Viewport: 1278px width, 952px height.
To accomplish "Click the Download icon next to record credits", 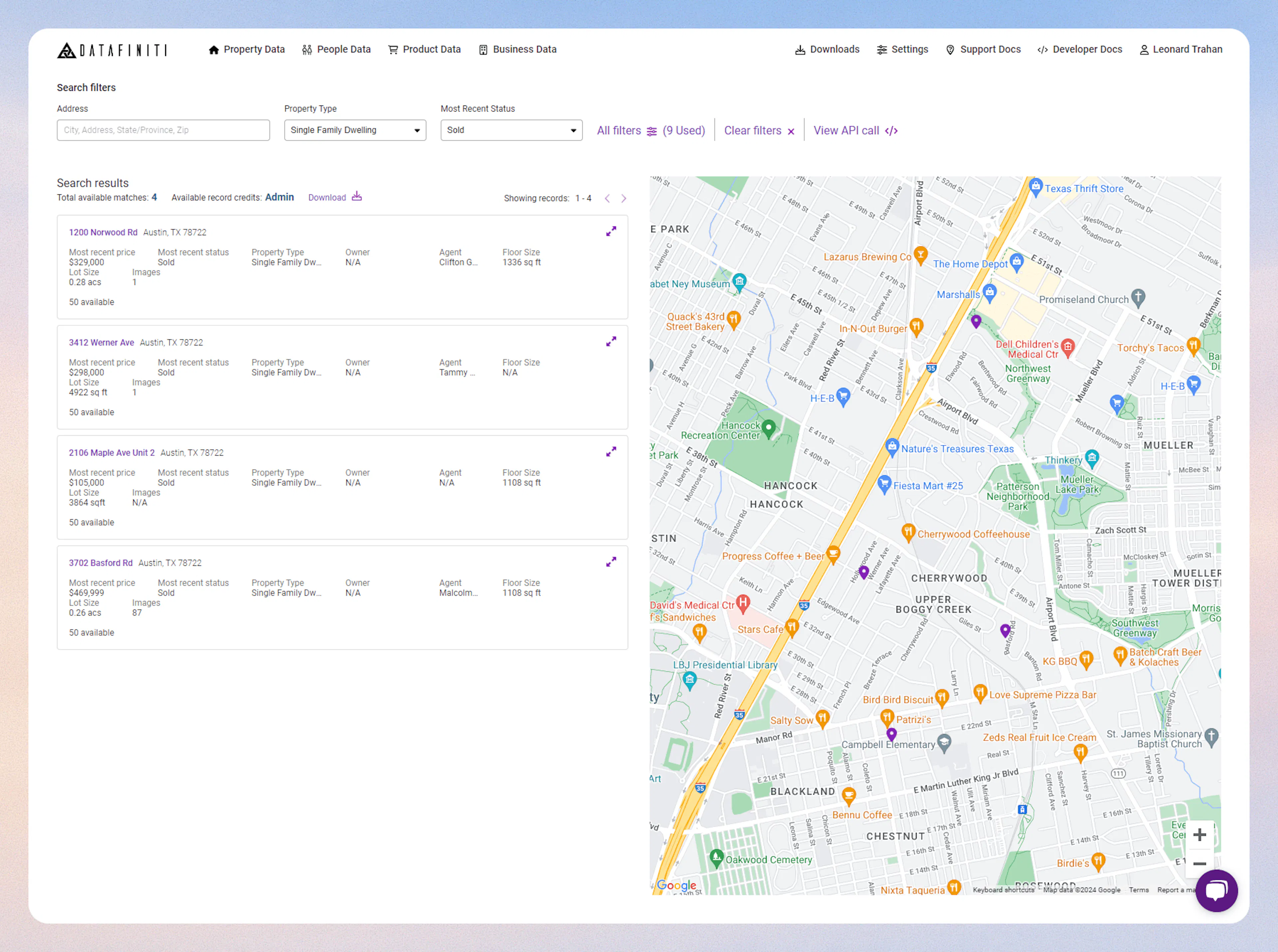I will (x=357, y=196).
